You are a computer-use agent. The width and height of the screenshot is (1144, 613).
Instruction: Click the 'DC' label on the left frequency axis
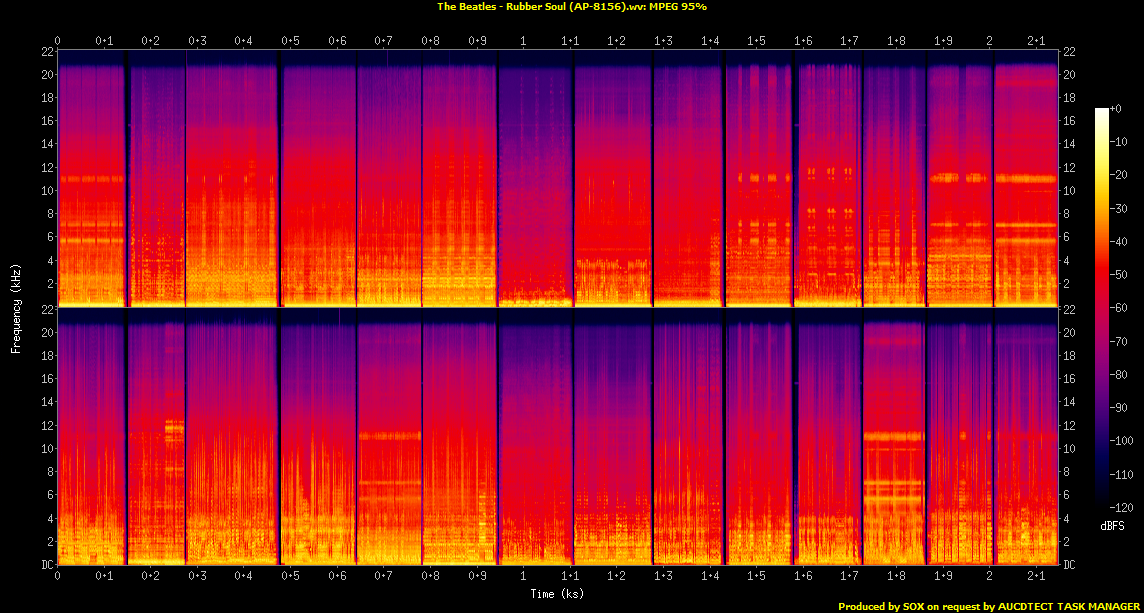click(x=47, y=565)
